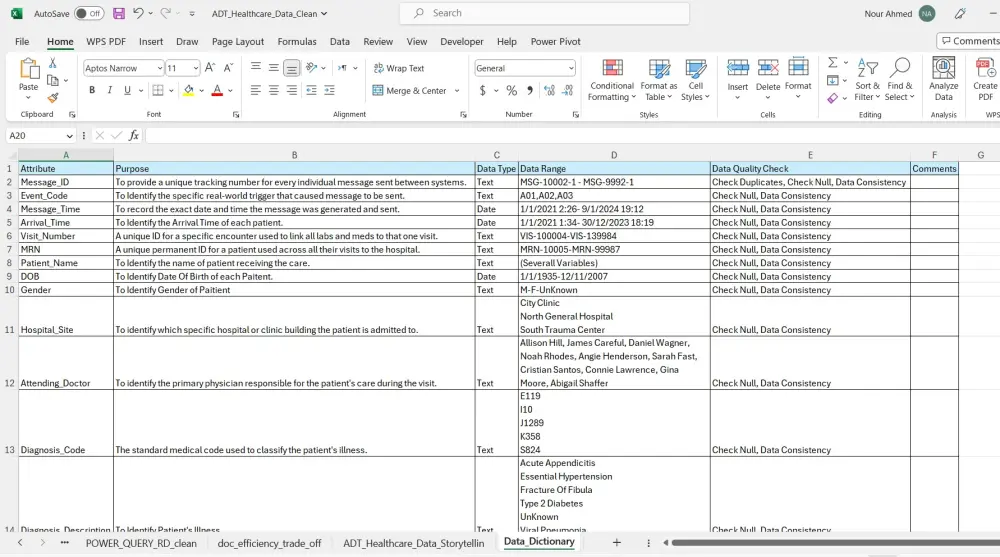This screenshot has width=1000, height=557.
Task: Apply red font color swatch
Action: pos(217,91)
